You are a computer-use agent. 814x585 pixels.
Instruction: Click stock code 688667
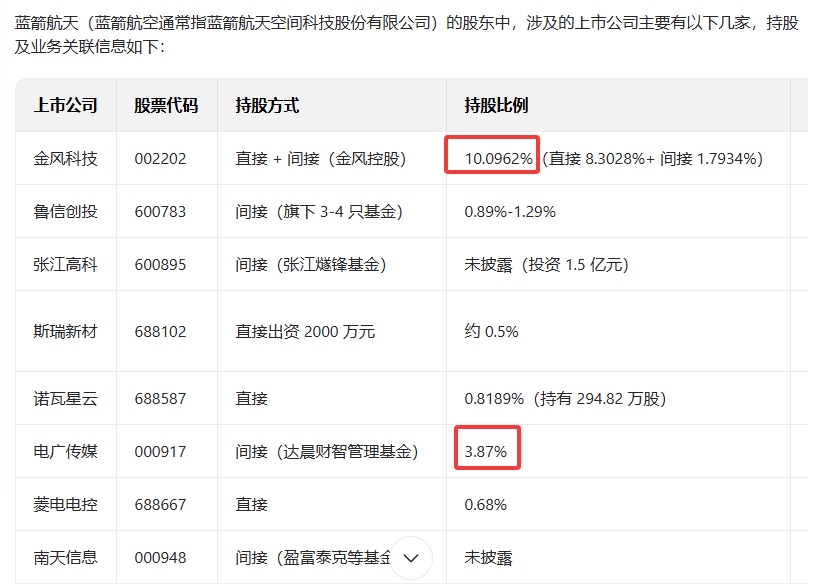click(160, 505)
